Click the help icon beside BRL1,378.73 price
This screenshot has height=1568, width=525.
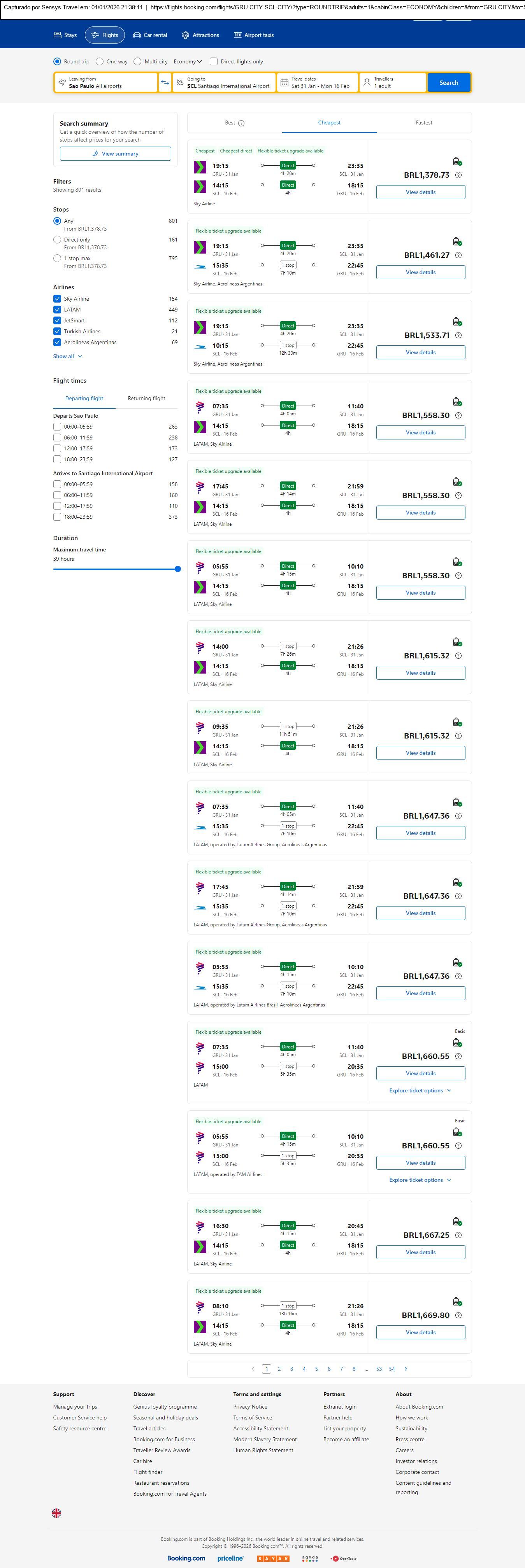coord(458,175)
